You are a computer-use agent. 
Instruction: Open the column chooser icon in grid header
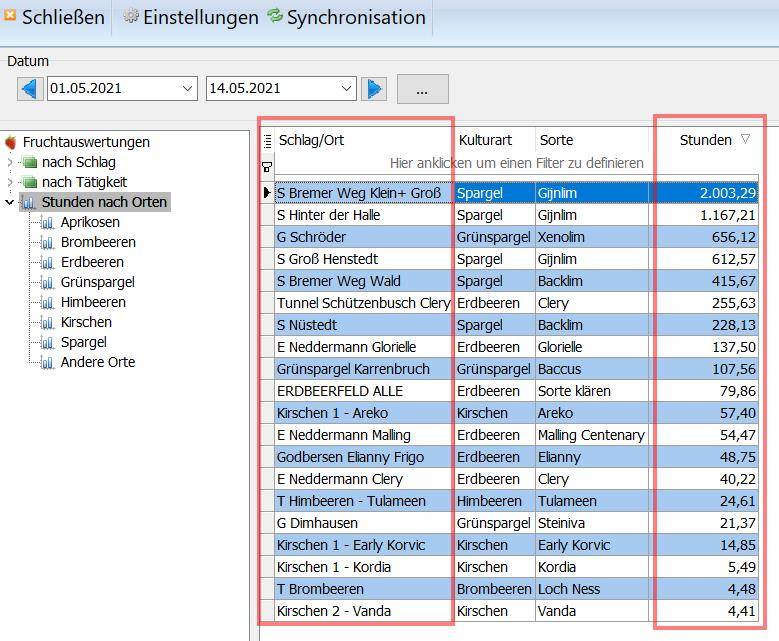click(x=267, y=141)
